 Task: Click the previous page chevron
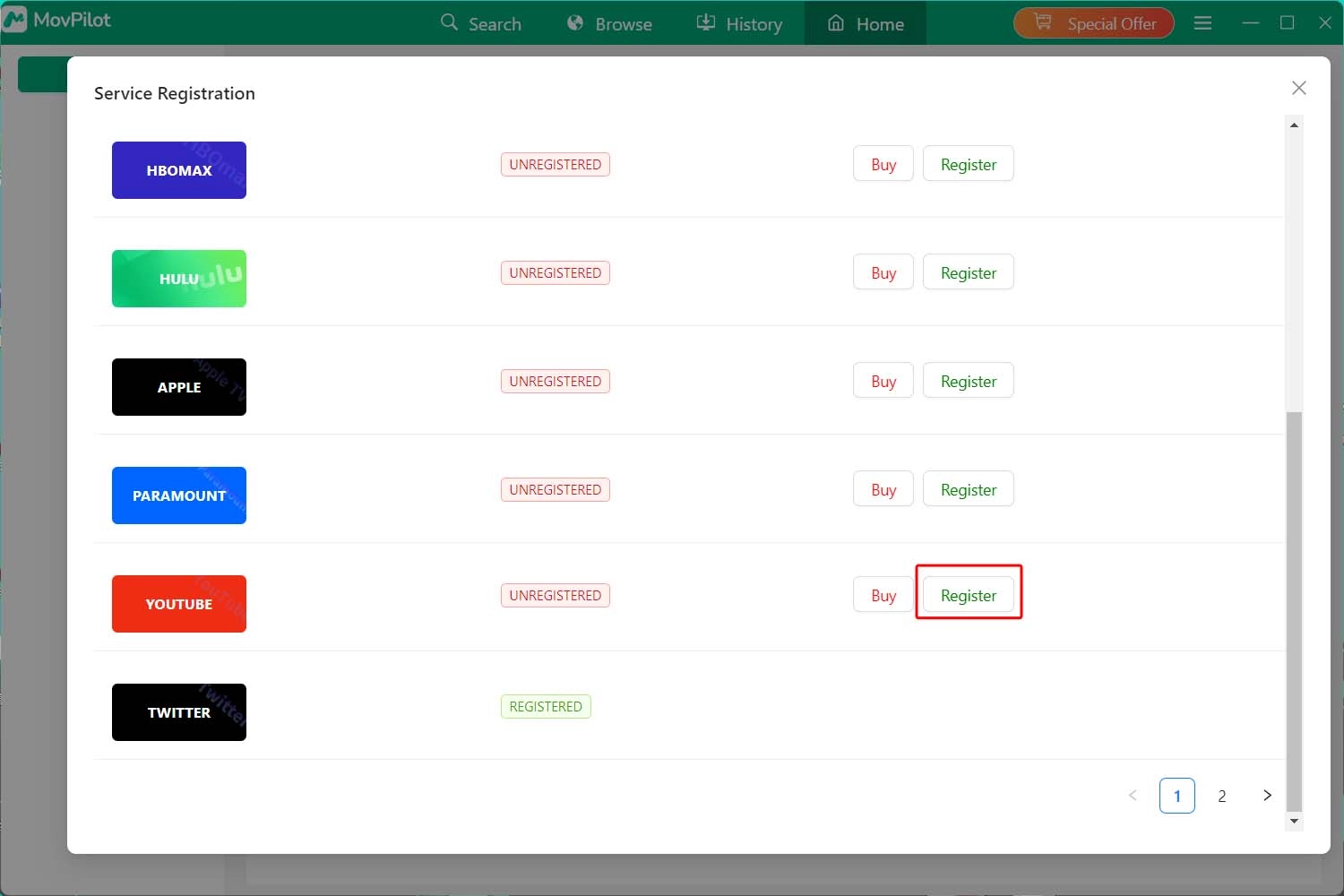[1133, 795]
